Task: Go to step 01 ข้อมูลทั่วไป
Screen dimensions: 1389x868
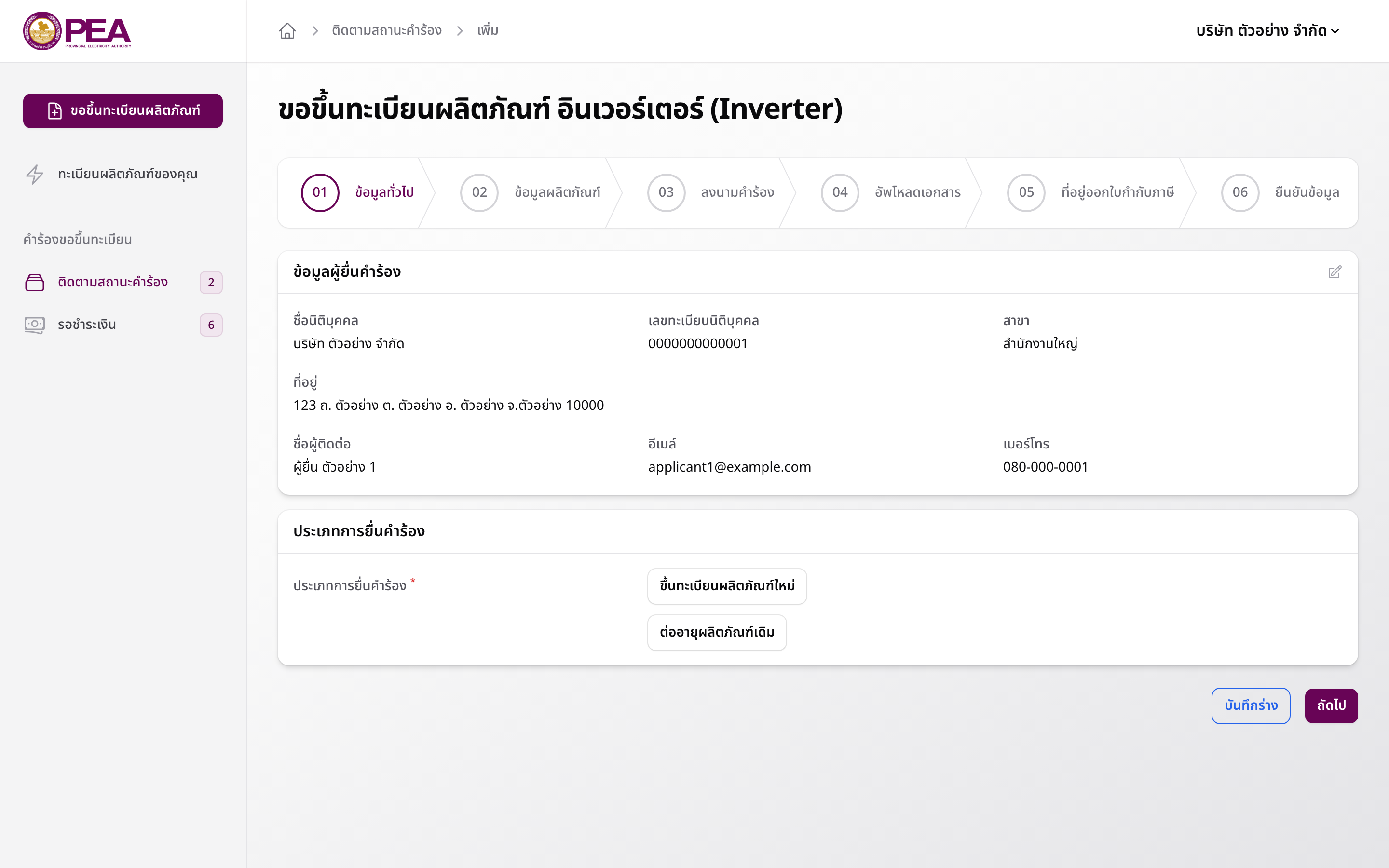Action: [357, 193]
